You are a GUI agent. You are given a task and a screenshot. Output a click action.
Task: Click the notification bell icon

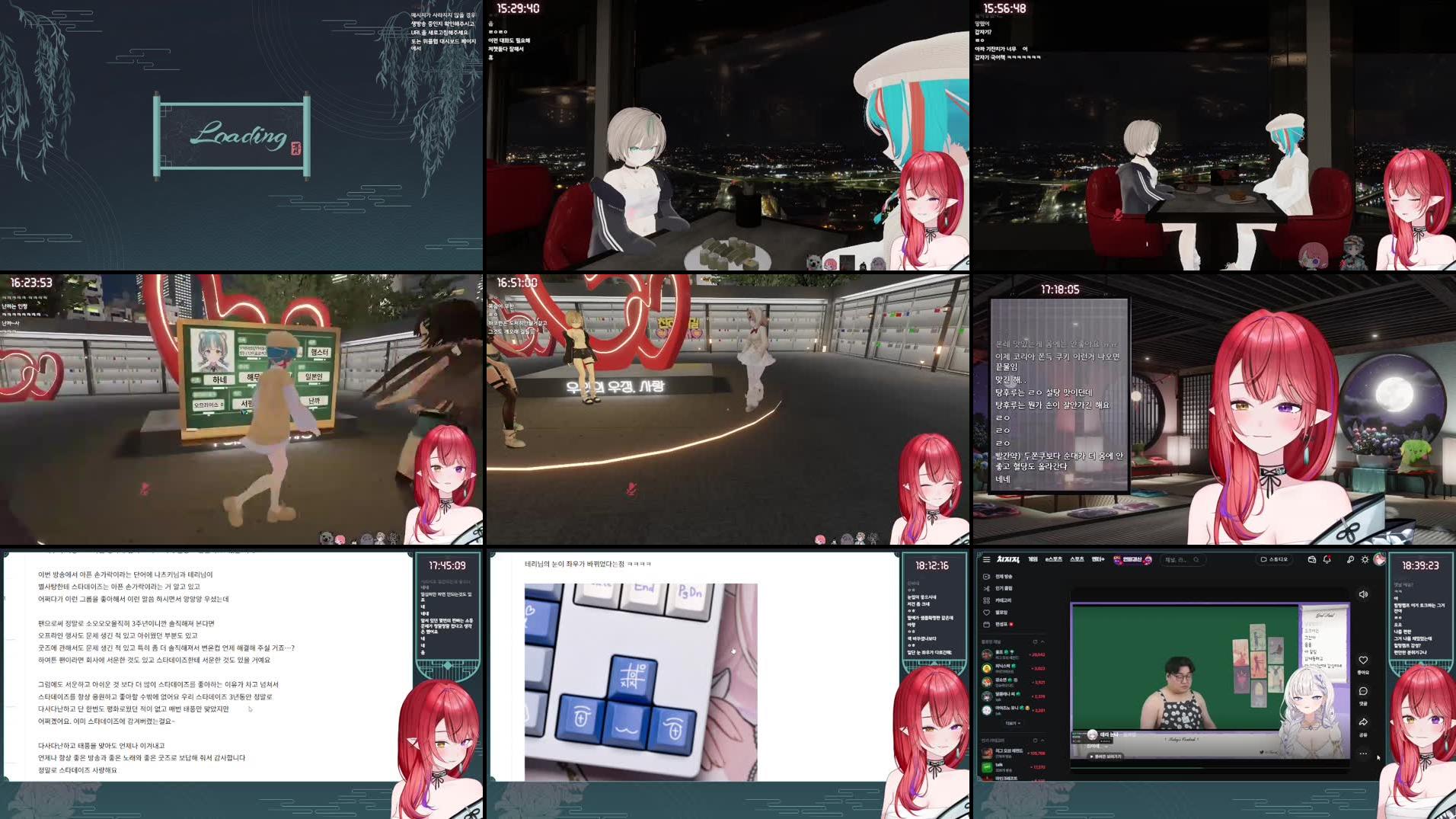(x=1327, y=560)
